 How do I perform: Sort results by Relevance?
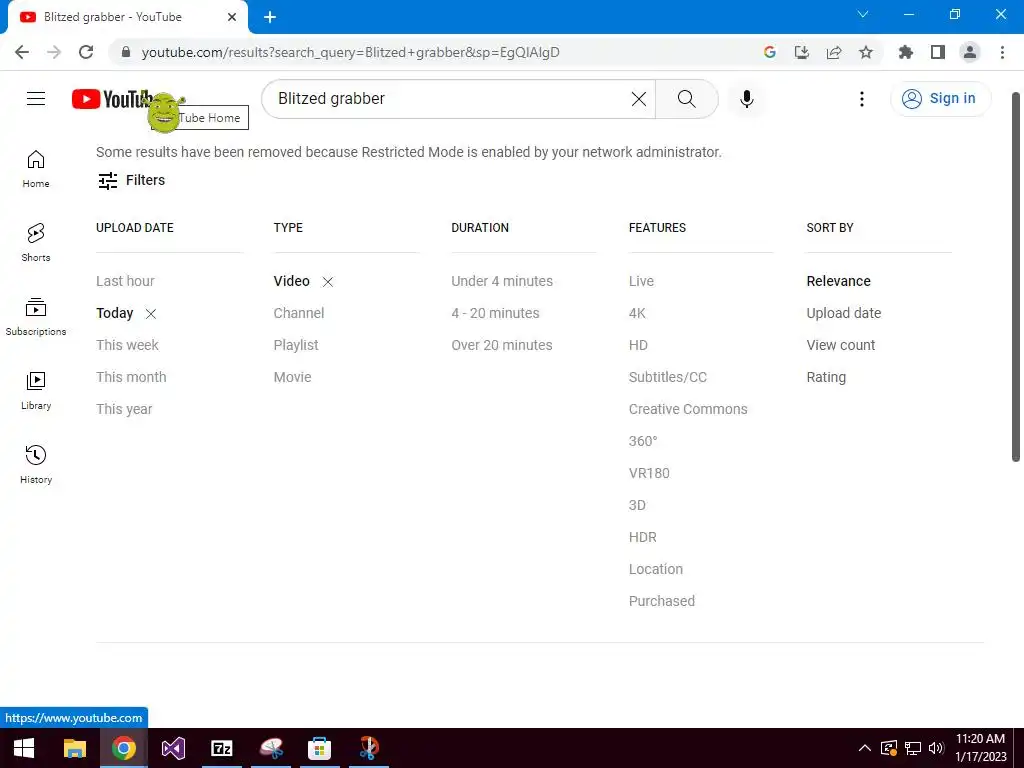(x=839, y=281)
